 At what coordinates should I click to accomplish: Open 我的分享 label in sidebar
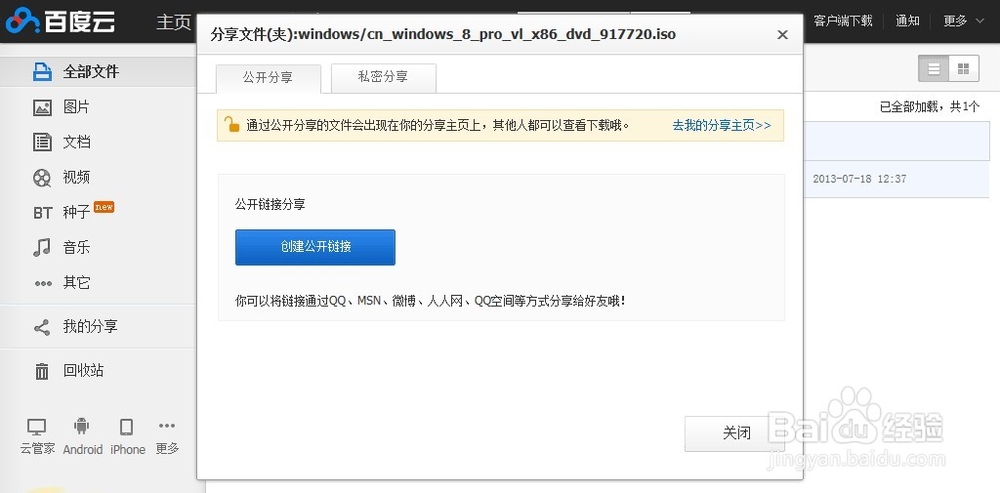[91, 327]
